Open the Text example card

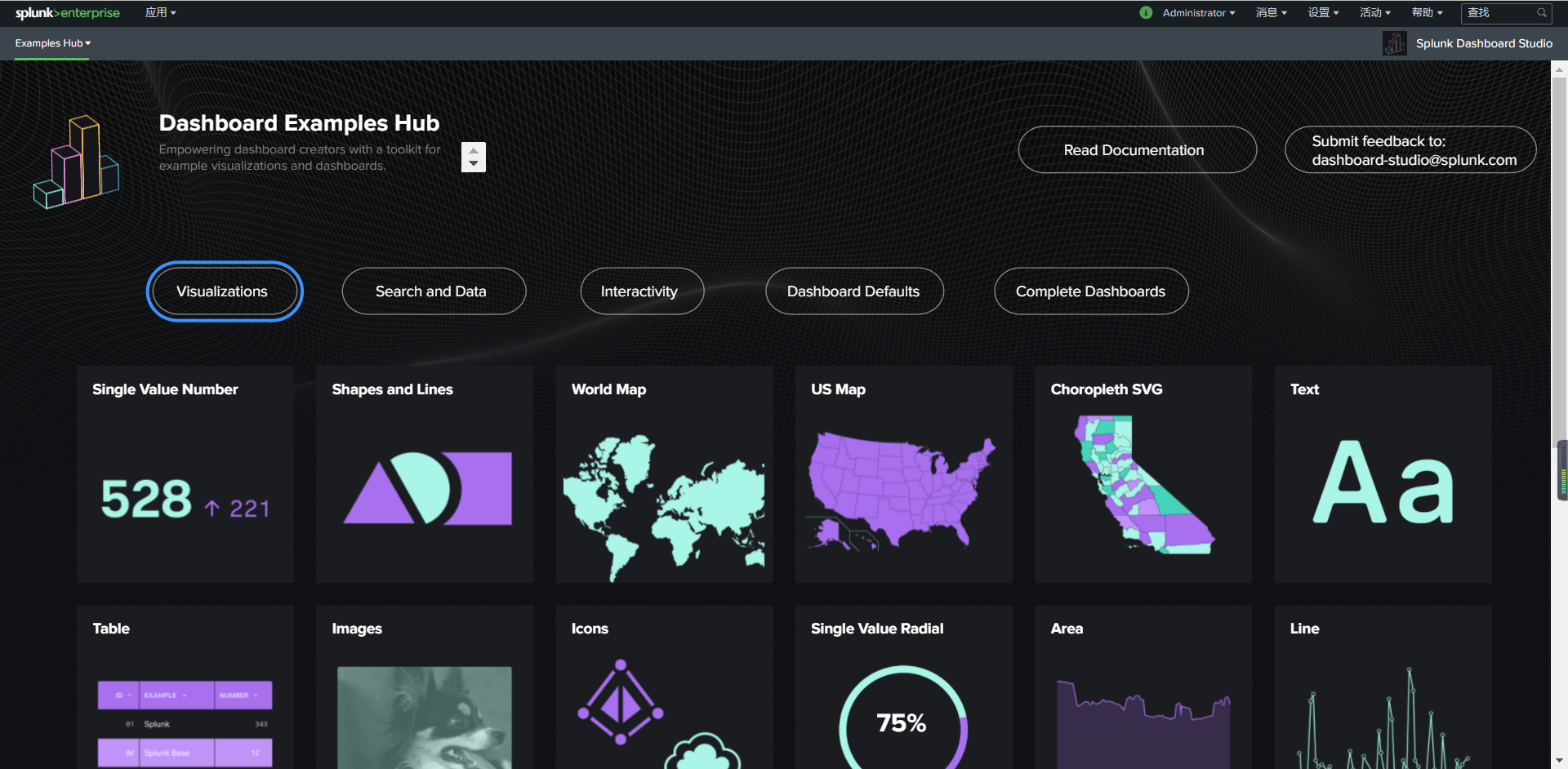(x=1383, y=474)
